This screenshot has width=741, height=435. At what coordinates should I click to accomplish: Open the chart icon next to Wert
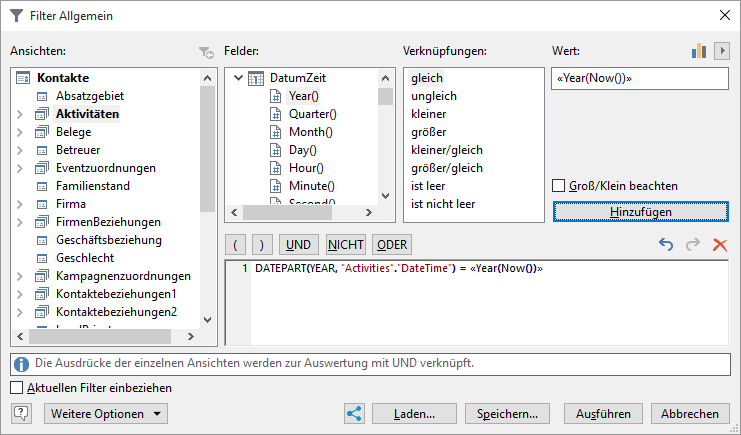pos(699,51)
